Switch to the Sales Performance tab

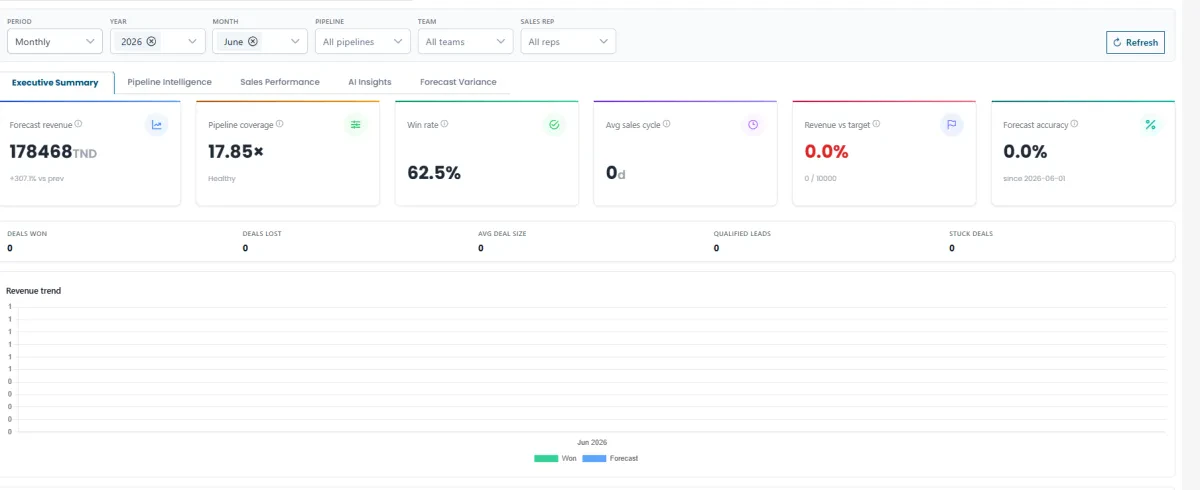(280, 82)
